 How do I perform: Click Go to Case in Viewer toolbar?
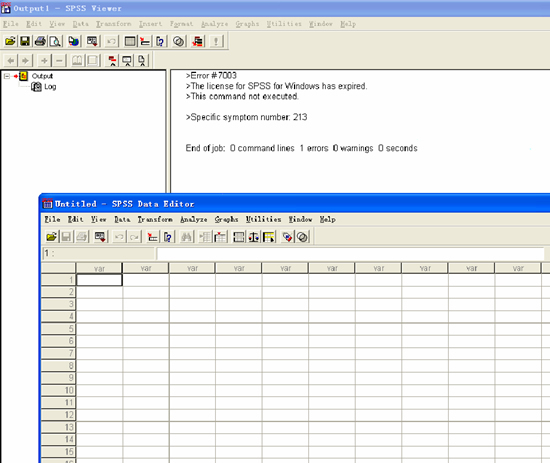click(145, 41)
